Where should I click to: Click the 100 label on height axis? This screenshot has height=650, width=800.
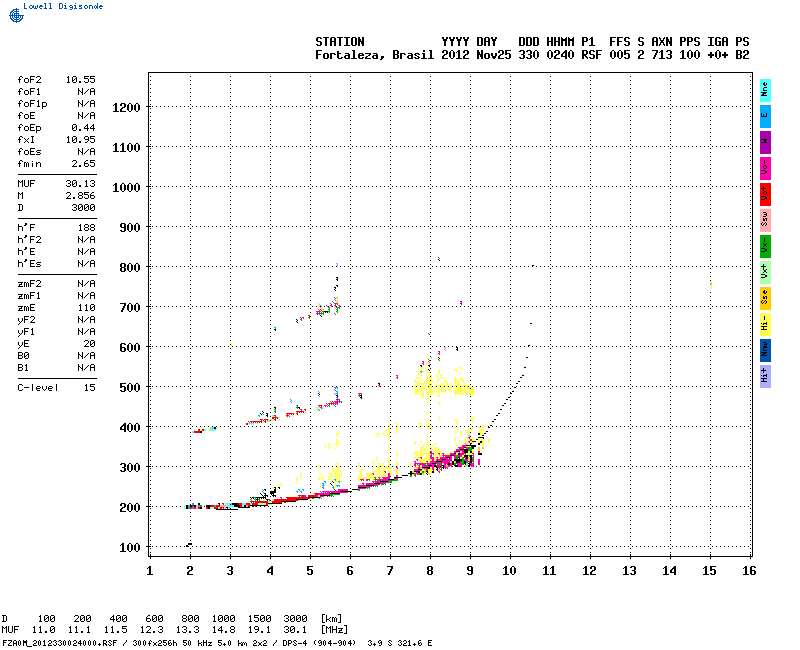coord(130,547)
